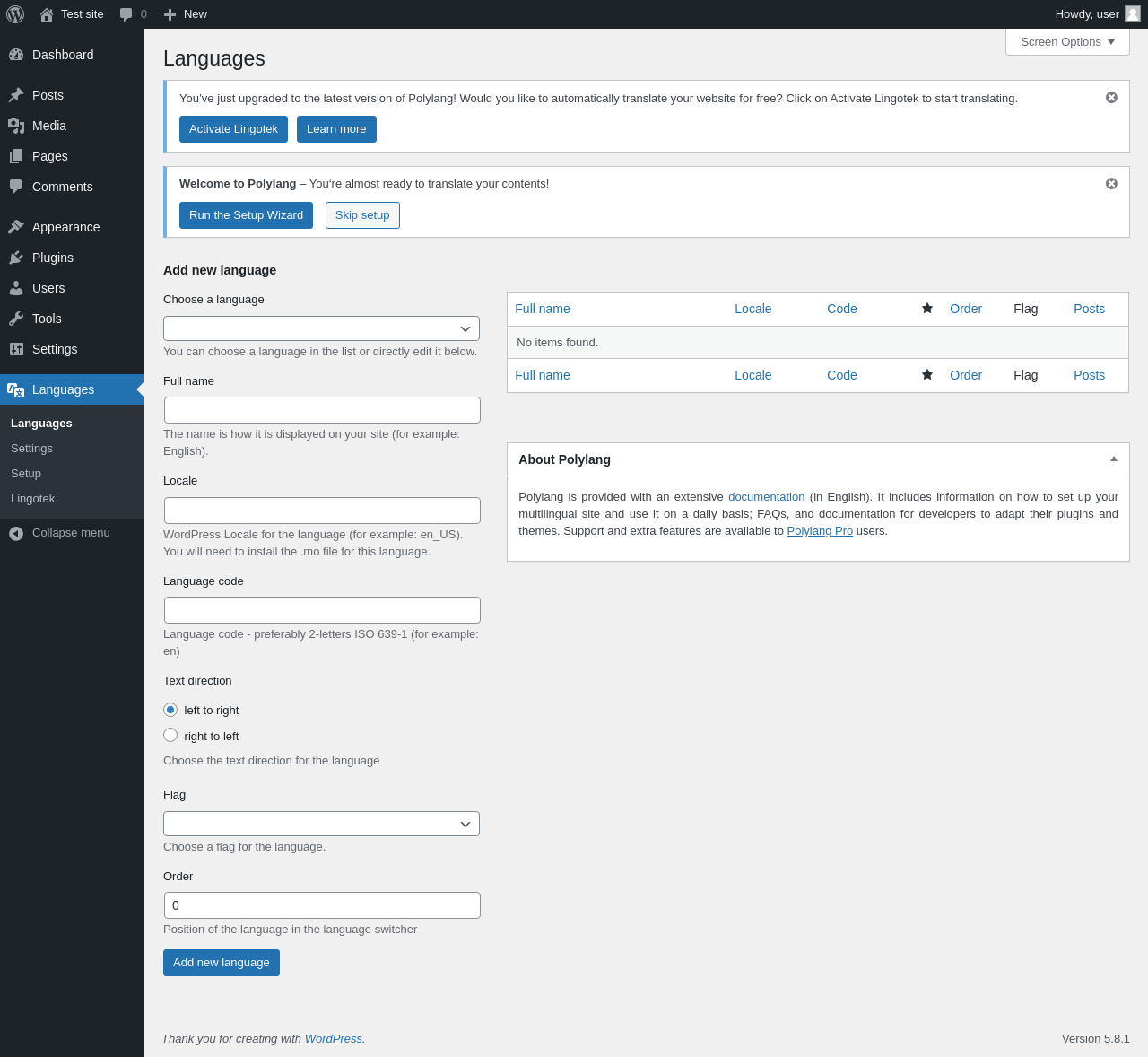The width and height of the screenshot is (1148, 1057).
Task: Click the Settings sliders icon
Action: (16, 349)
